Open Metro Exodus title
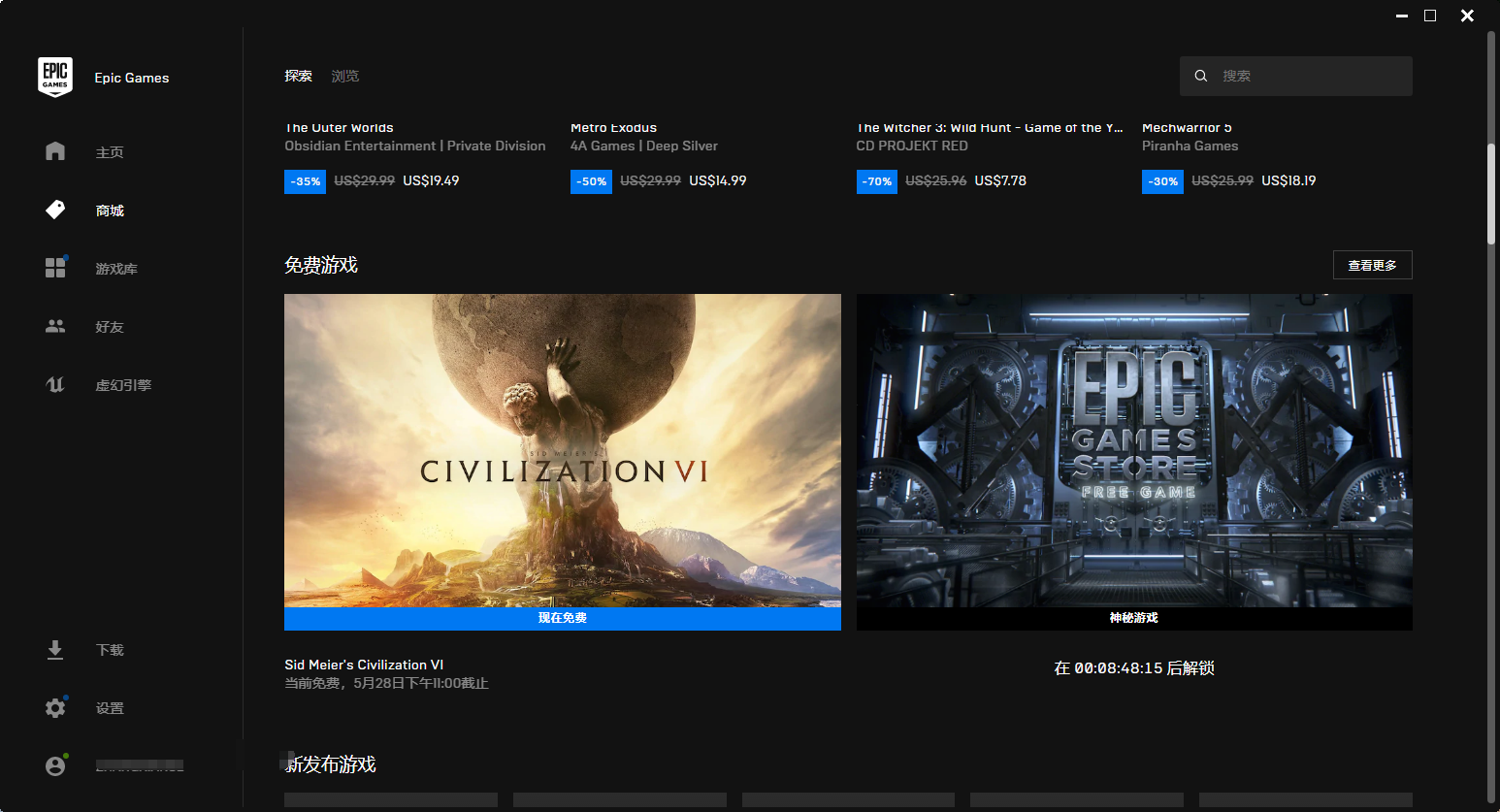This screenshot has width=1500, height=812. [x=613, y=128]
